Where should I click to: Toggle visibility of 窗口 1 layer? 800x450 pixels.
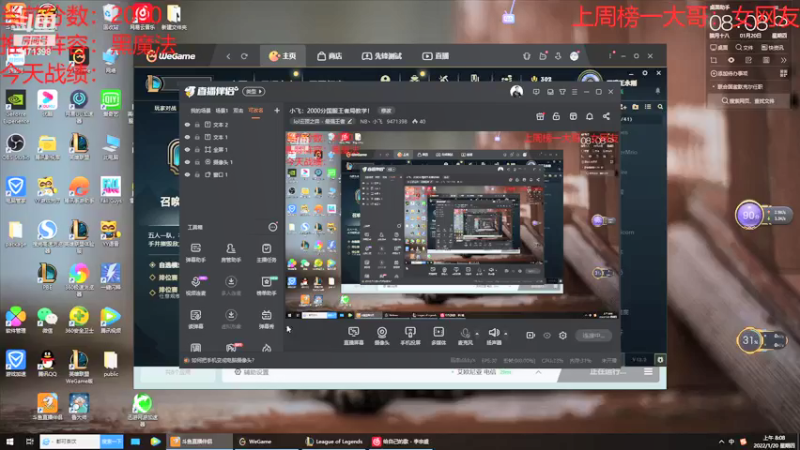[187, 174]
